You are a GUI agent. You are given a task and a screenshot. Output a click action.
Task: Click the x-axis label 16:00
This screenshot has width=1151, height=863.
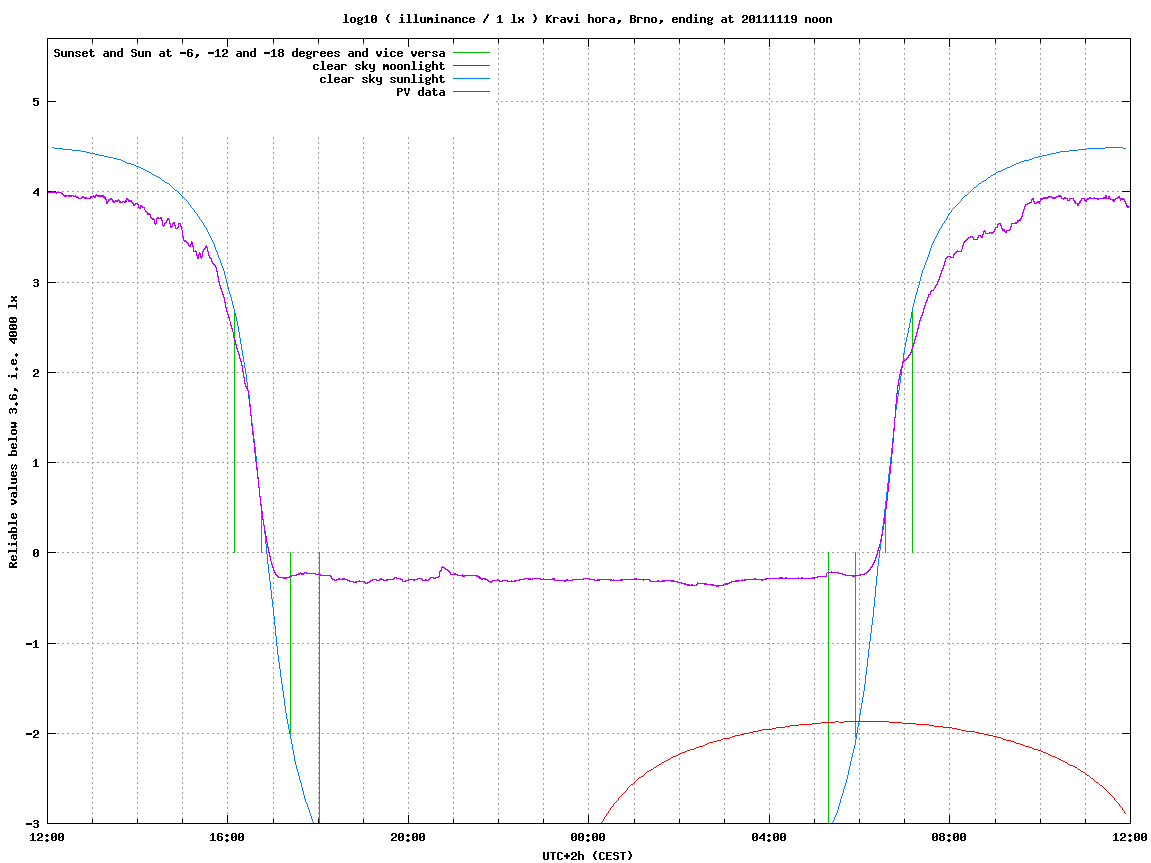pyautogui.click(x=228, y=837)
